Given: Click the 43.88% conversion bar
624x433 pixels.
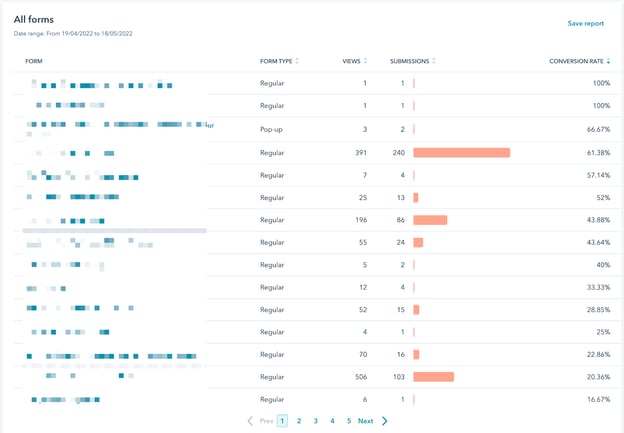Looking at the screenshot, I should (x=430, y=220).
